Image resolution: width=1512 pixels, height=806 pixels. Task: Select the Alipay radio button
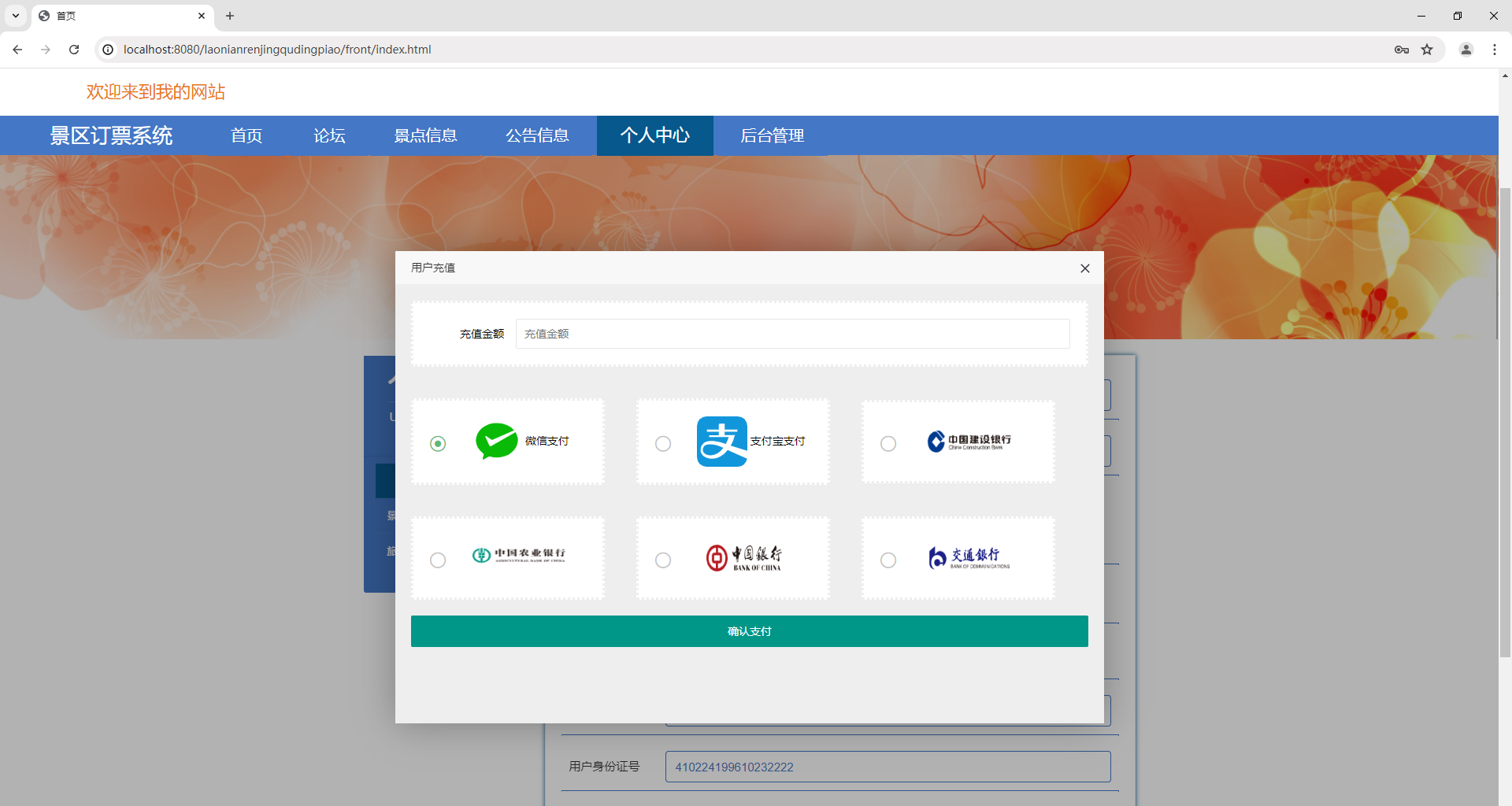point(663,444)
